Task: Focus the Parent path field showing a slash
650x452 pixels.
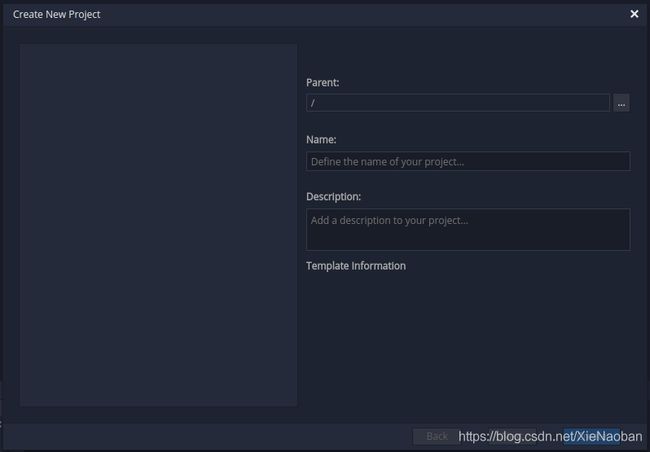Action: [458, 103]
